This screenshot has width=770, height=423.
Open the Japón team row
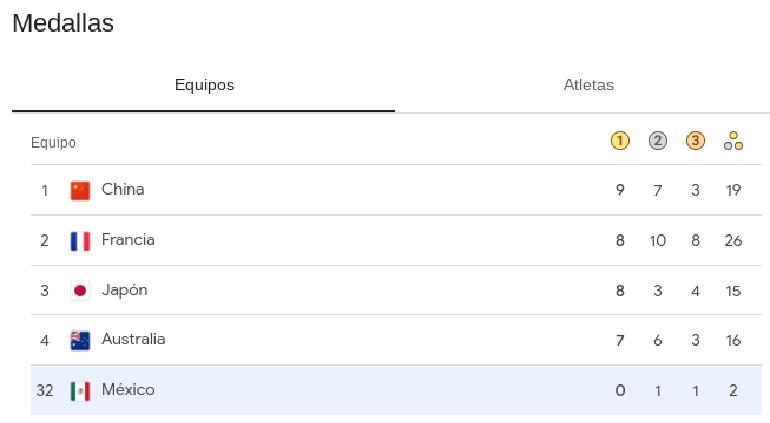pyautogui.click(x=396, y=290)
